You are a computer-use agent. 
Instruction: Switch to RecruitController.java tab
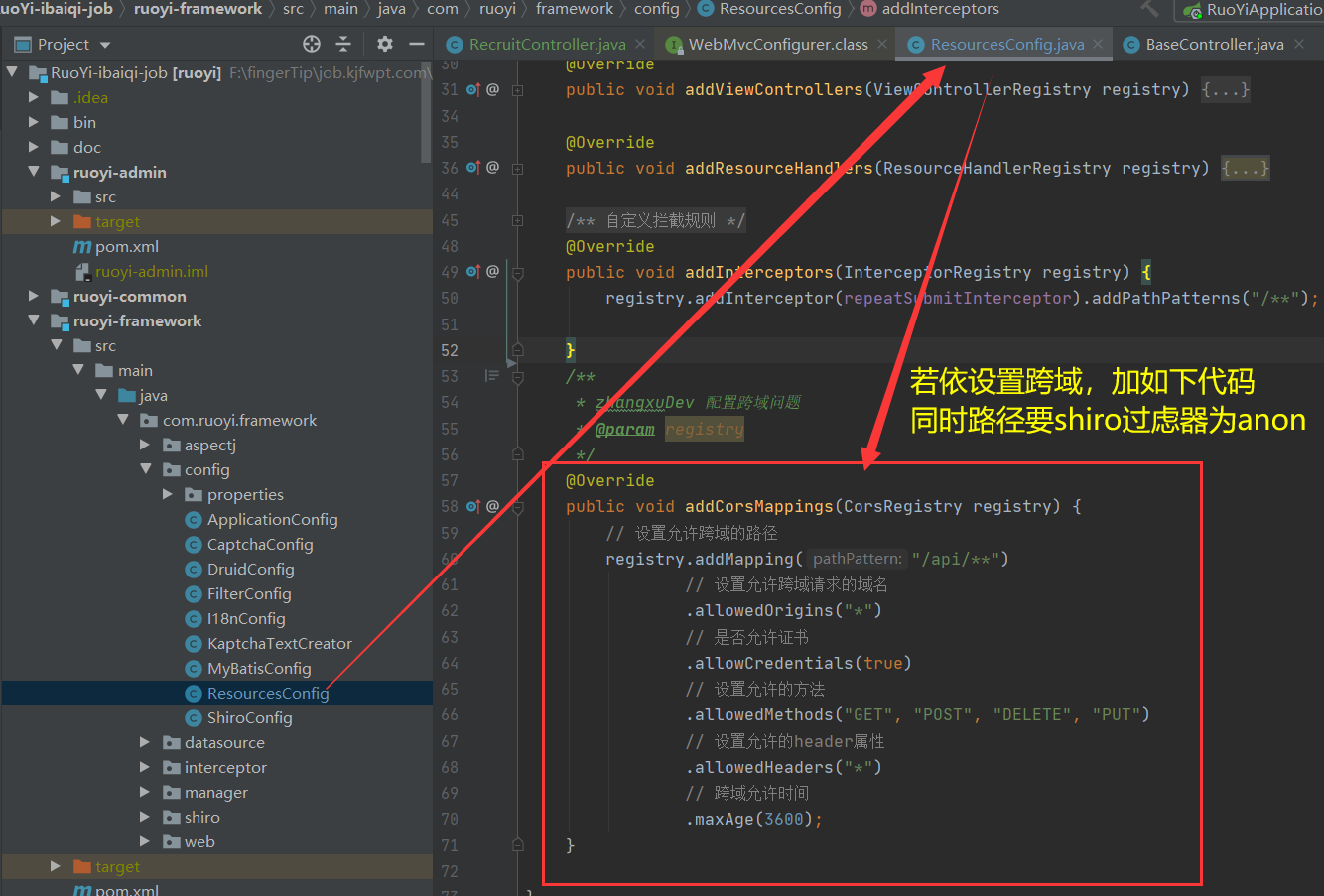coord(547,44)
